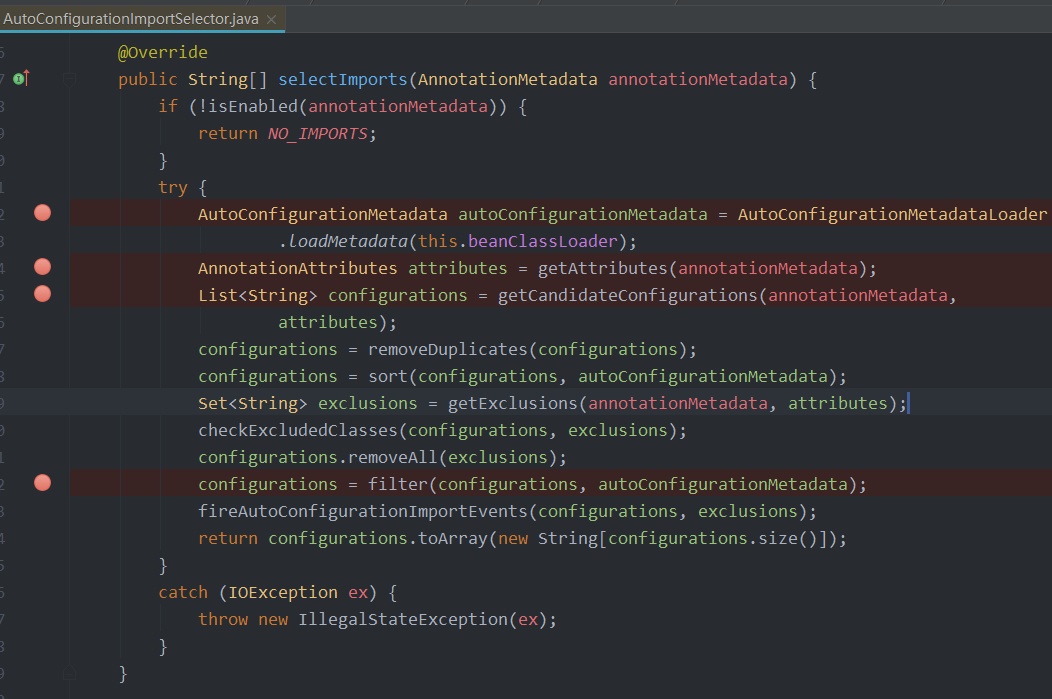Click getCandidateConfigurations method call
This screenshot has height=699, width=1052.
627,295
